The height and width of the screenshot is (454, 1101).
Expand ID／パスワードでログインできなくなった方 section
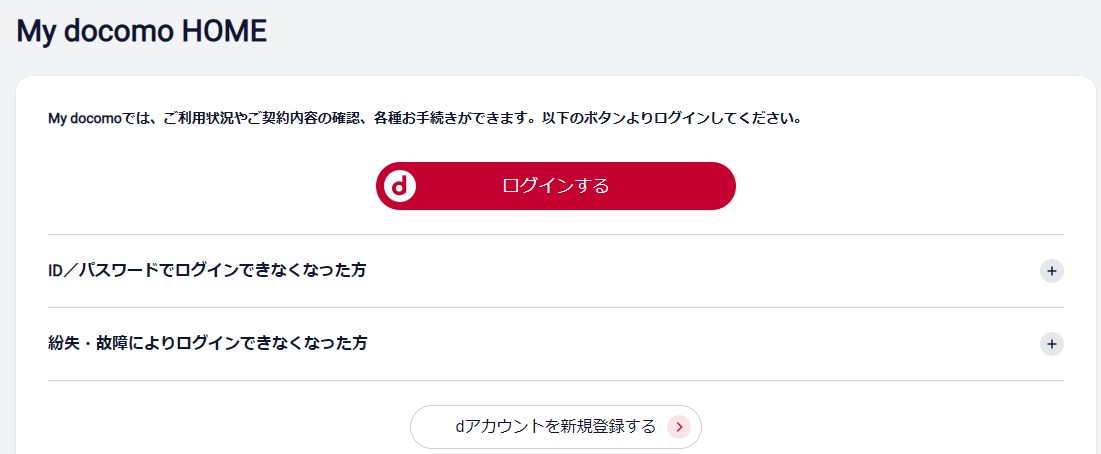212,271
